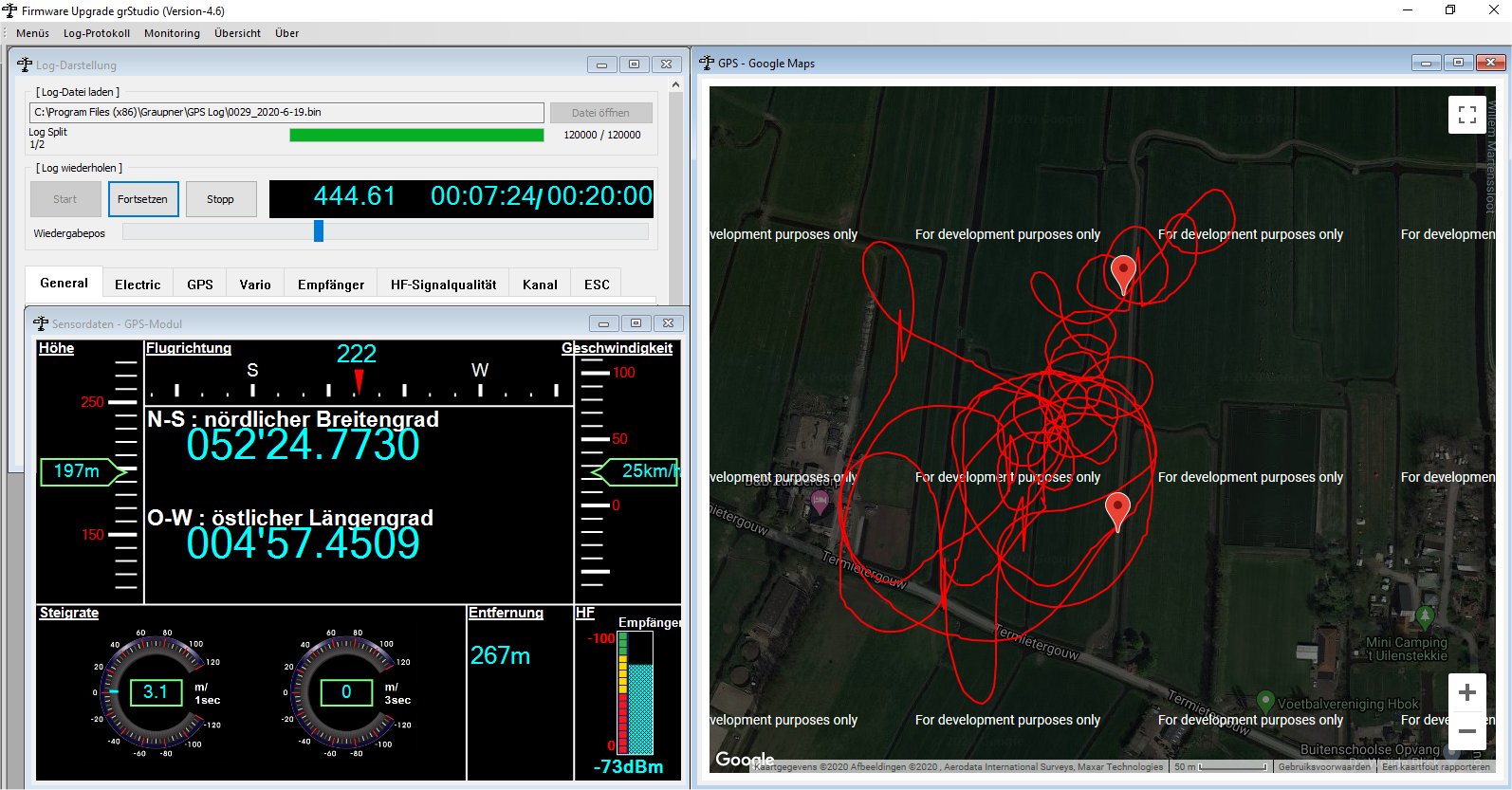Open the Menüs menu
The image size is (1512, 790).
click(32, 33)
